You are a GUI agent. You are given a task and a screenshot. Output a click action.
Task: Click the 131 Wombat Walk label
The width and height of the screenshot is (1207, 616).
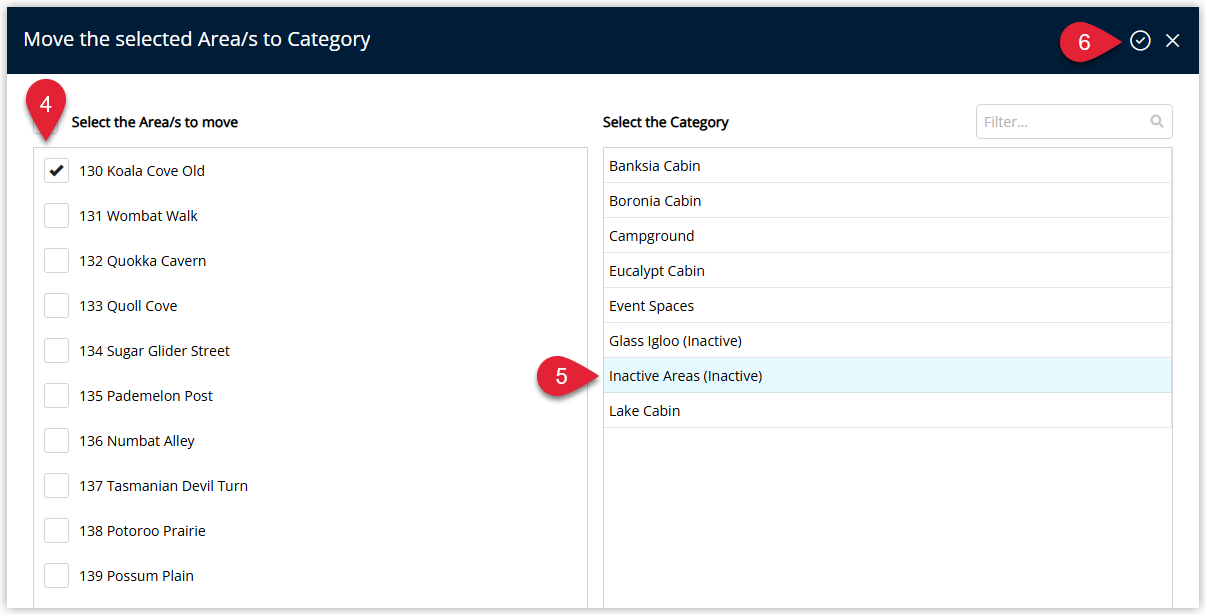coord(139,216)
